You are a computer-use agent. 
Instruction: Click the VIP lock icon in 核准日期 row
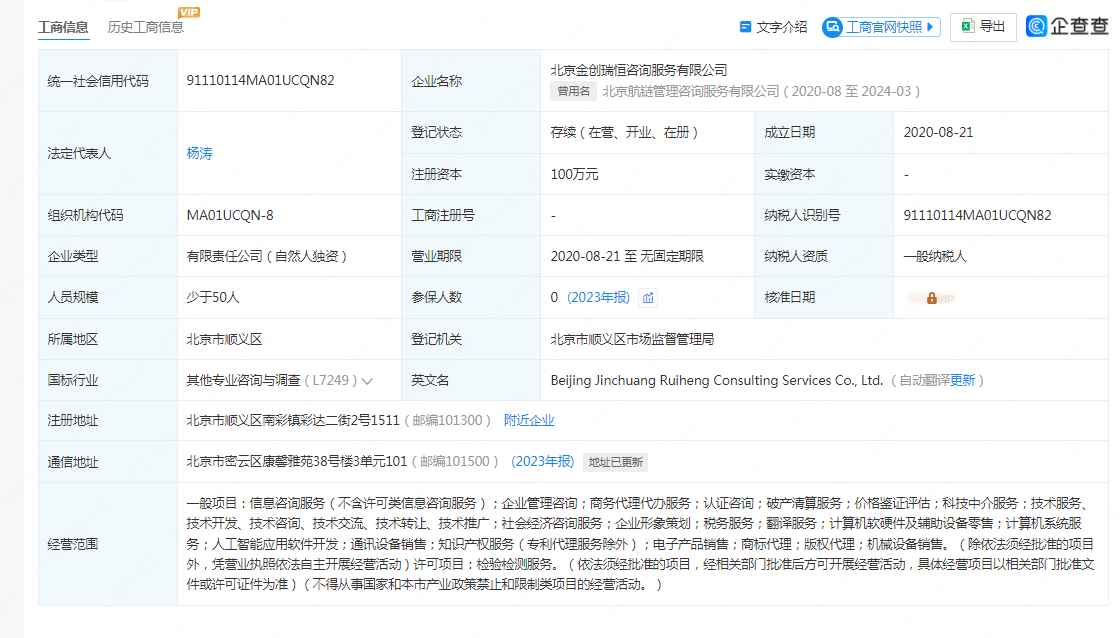tap(931, 299)
